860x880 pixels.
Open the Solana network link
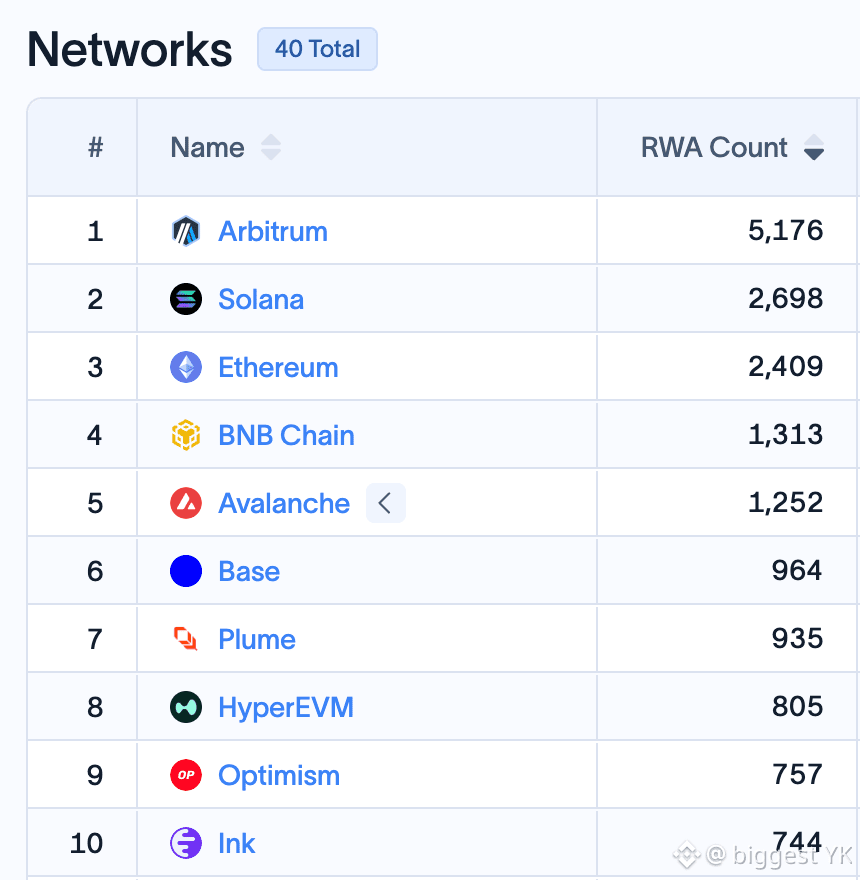tap(261, 299)
